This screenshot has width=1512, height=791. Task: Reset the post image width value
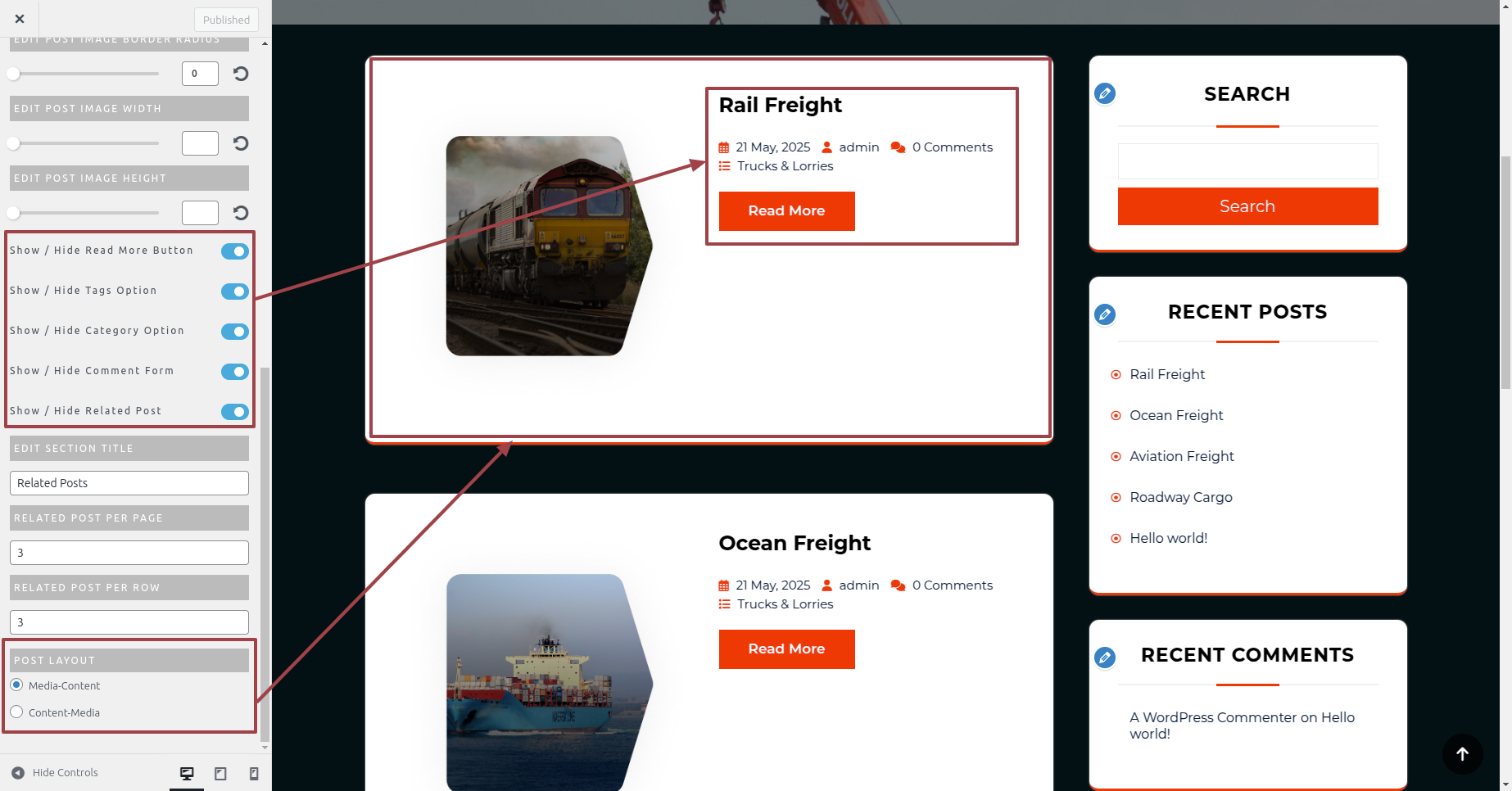[x=241, y=143]
